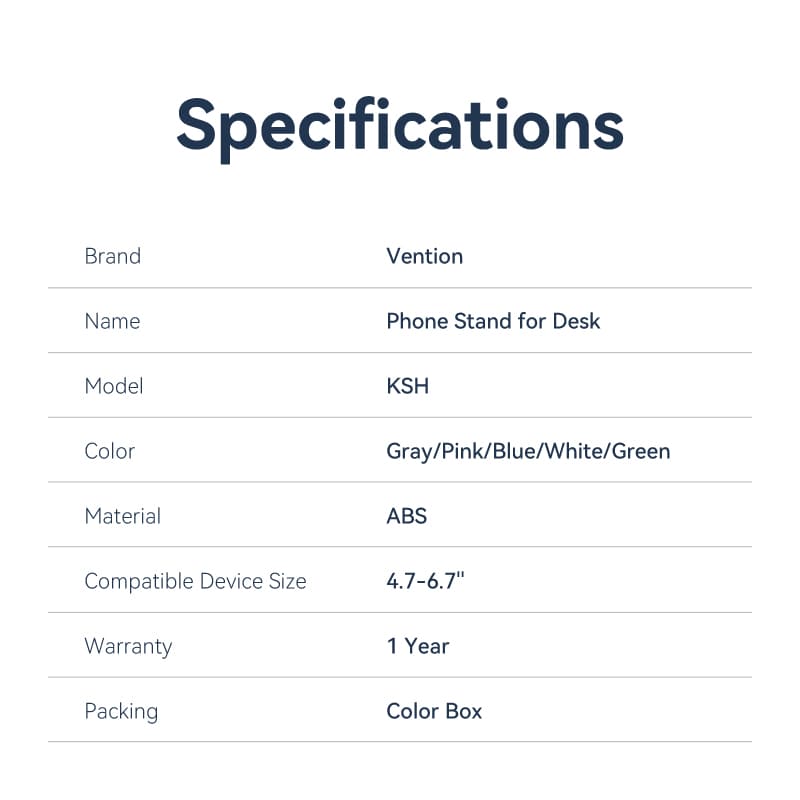Select the Brand row label
This screenshot has width=800, height=800.
coord(112,256)
